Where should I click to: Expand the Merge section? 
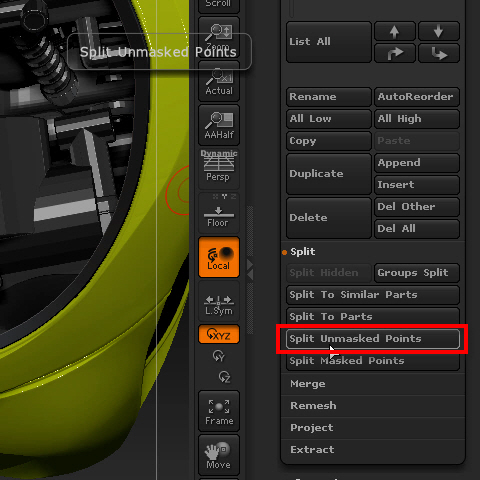click(x=308, y=384)
